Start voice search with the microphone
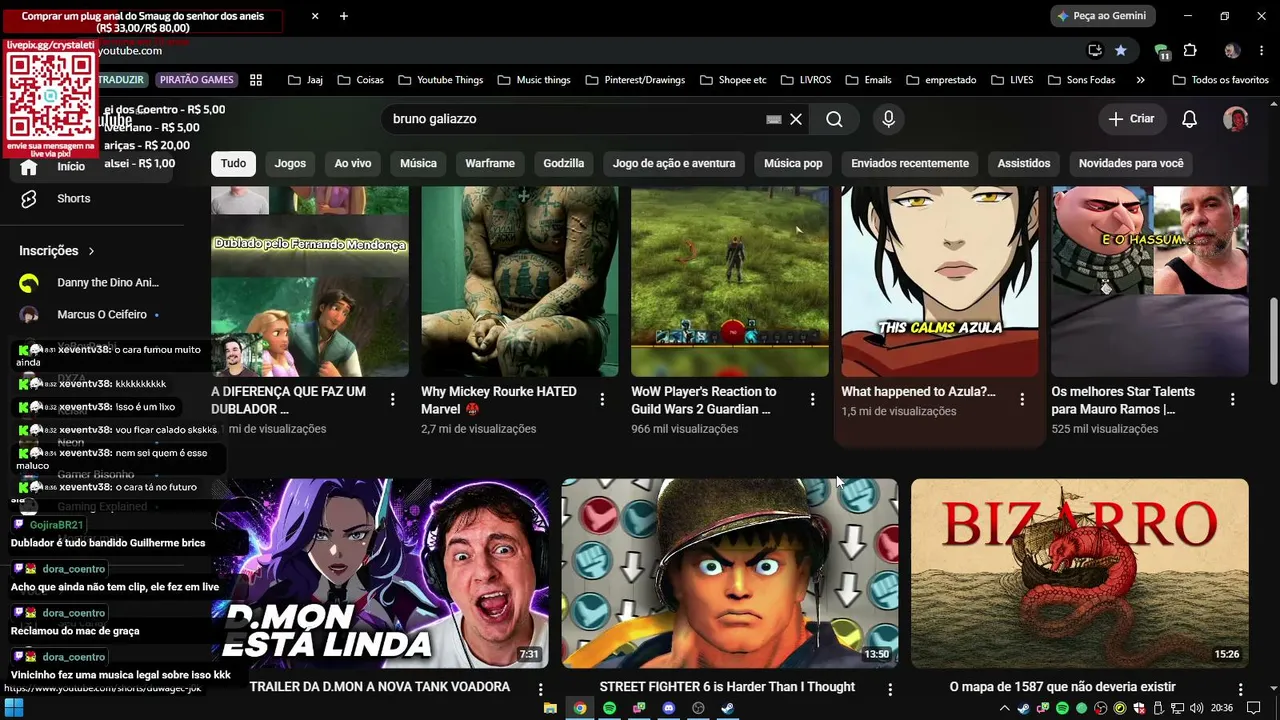This screenshot has height=720, width=1280. point(889,119)
